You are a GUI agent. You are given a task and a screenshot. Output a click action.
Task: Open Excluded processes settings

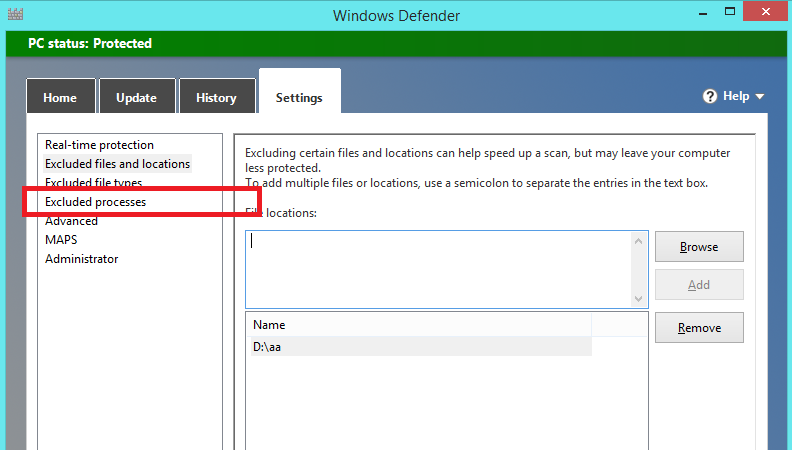(95, 202)
